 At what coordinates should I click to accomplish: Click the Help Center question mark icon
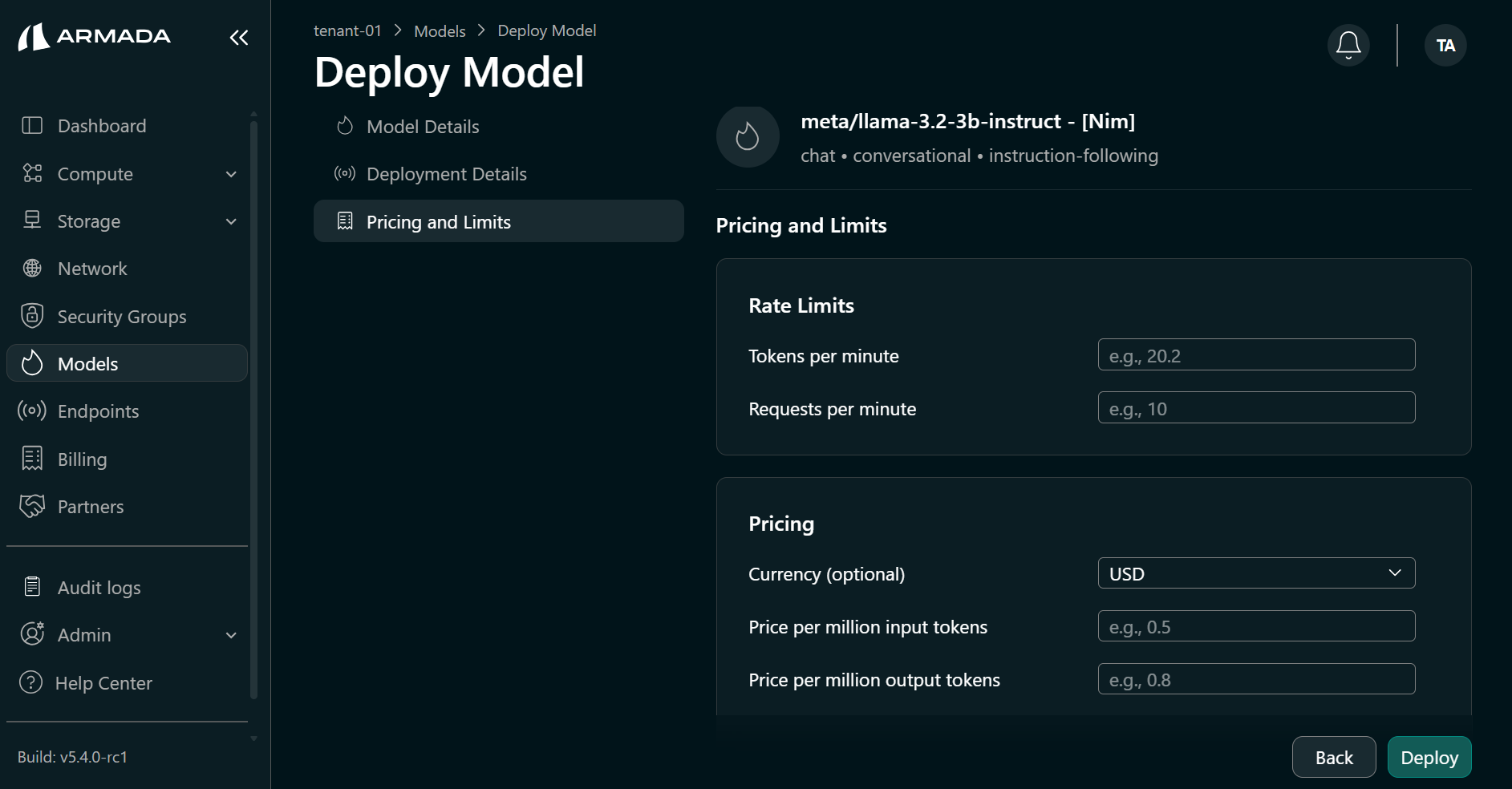click(30, 682)
